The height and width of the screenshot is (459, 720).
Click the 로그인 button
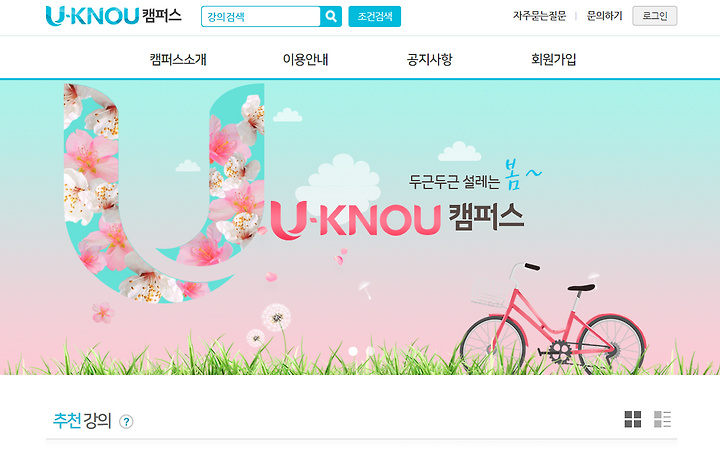pyautogui.click(x=655, y=16)
